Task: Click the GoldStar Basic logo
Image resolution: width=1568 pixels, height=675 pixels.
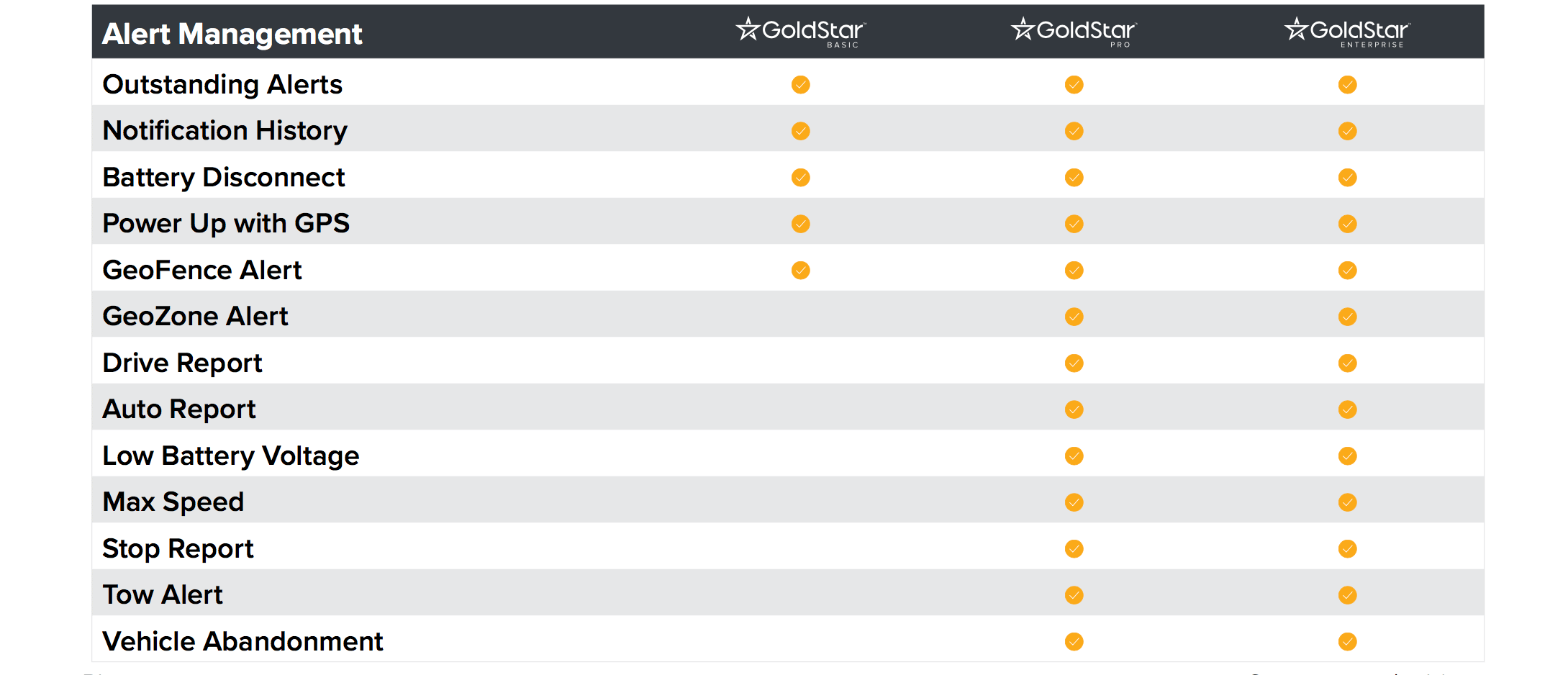Action: [x=800, y=32]
